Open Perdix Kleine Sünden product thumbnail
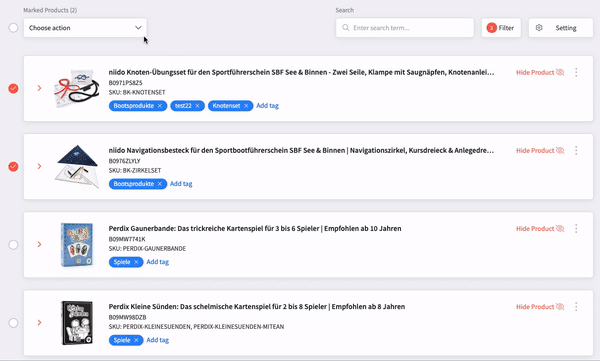 [77, 322]
